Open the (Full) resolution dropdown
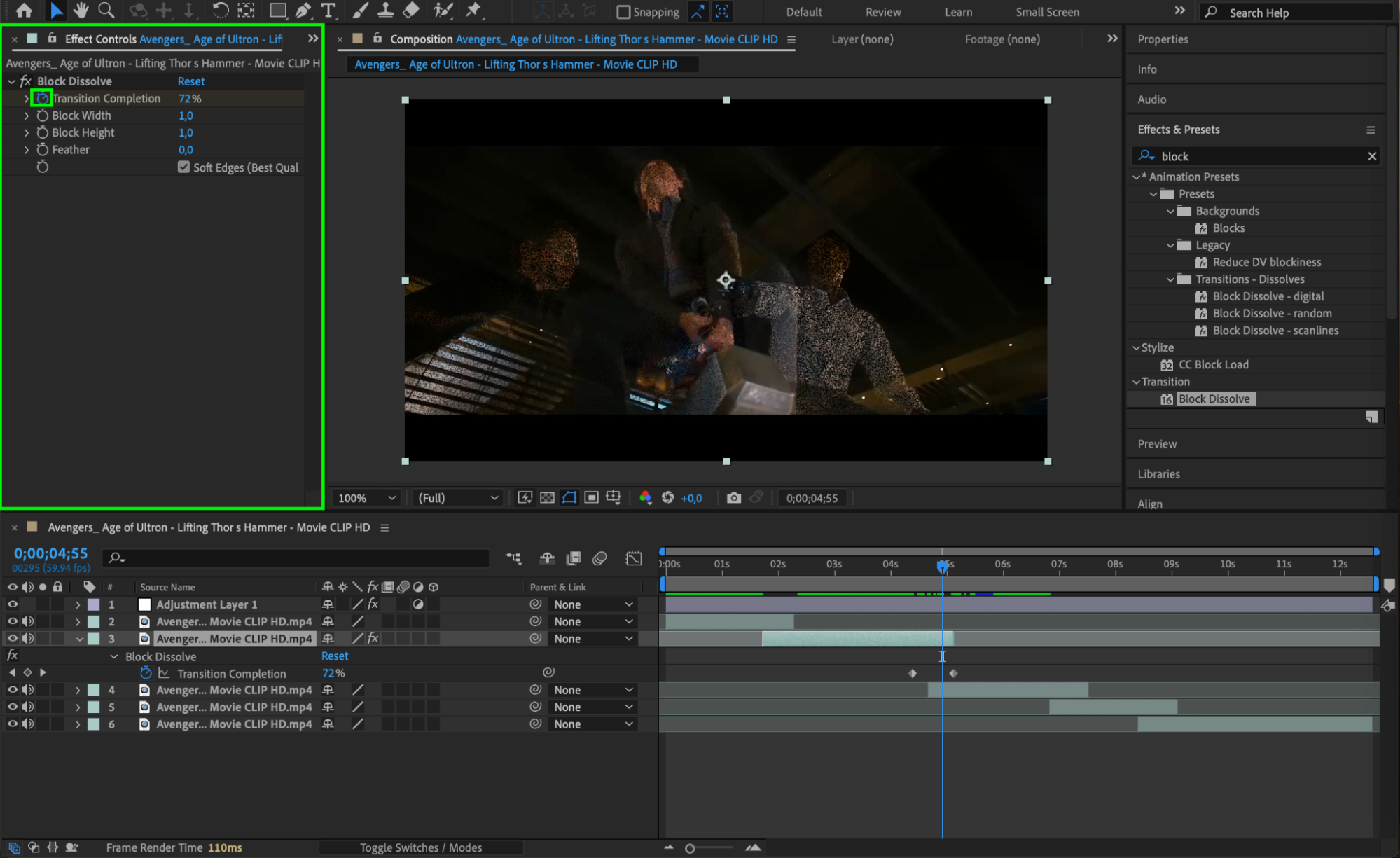 (458, 498)
